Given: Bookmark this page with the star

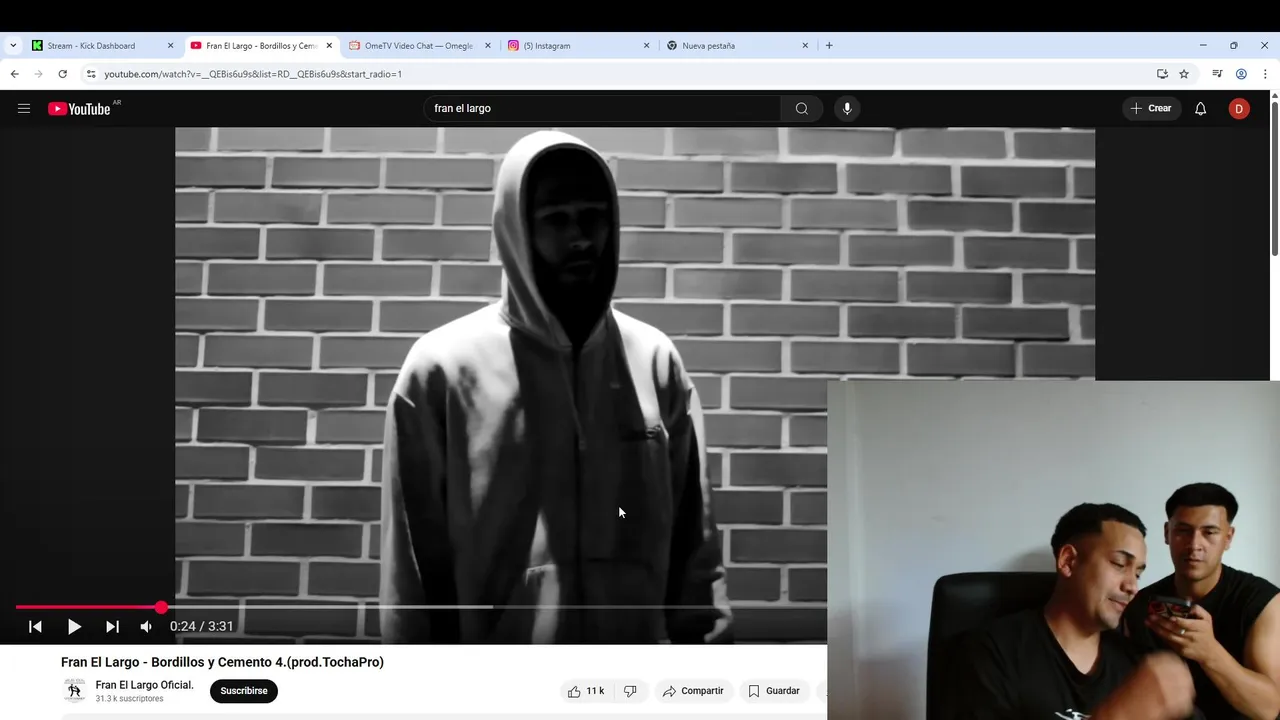Looking at the screenshot, I should [1184, 74].
